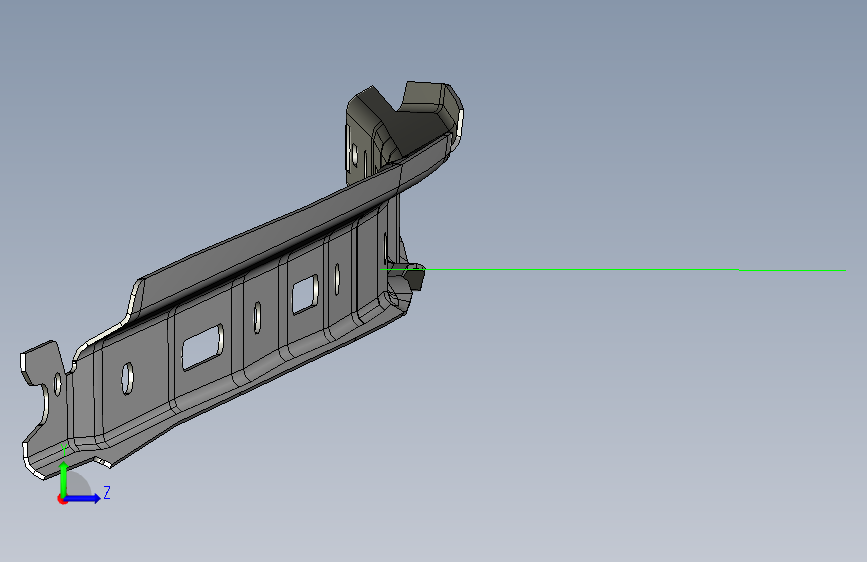
Task: Click the blue "Z" axis label
Action: click(107, 492)
